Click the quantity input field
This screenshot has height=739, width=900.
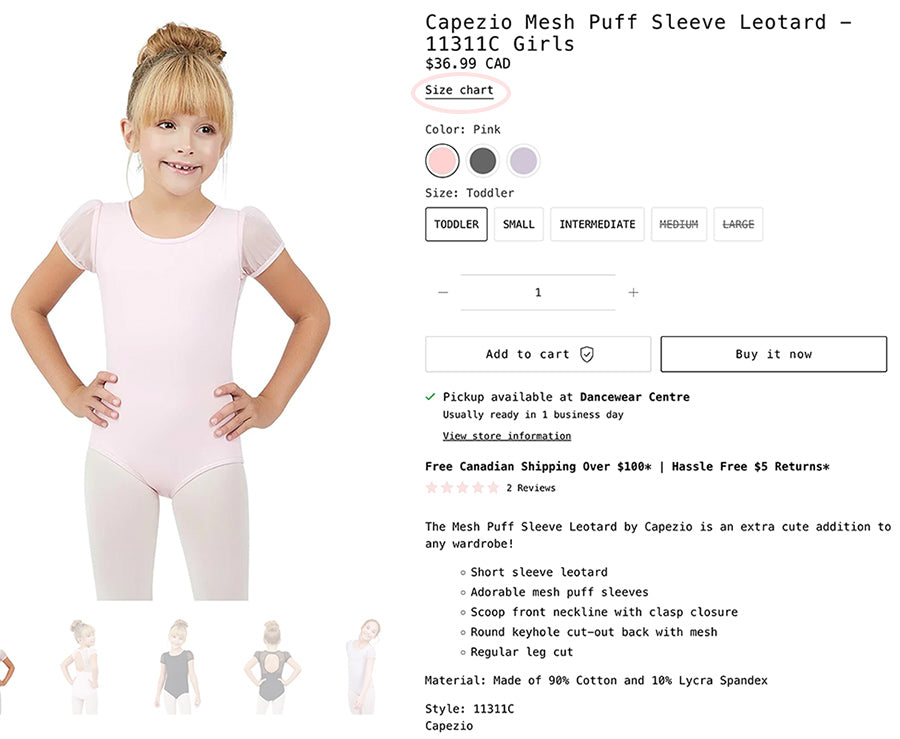[538, 293]
